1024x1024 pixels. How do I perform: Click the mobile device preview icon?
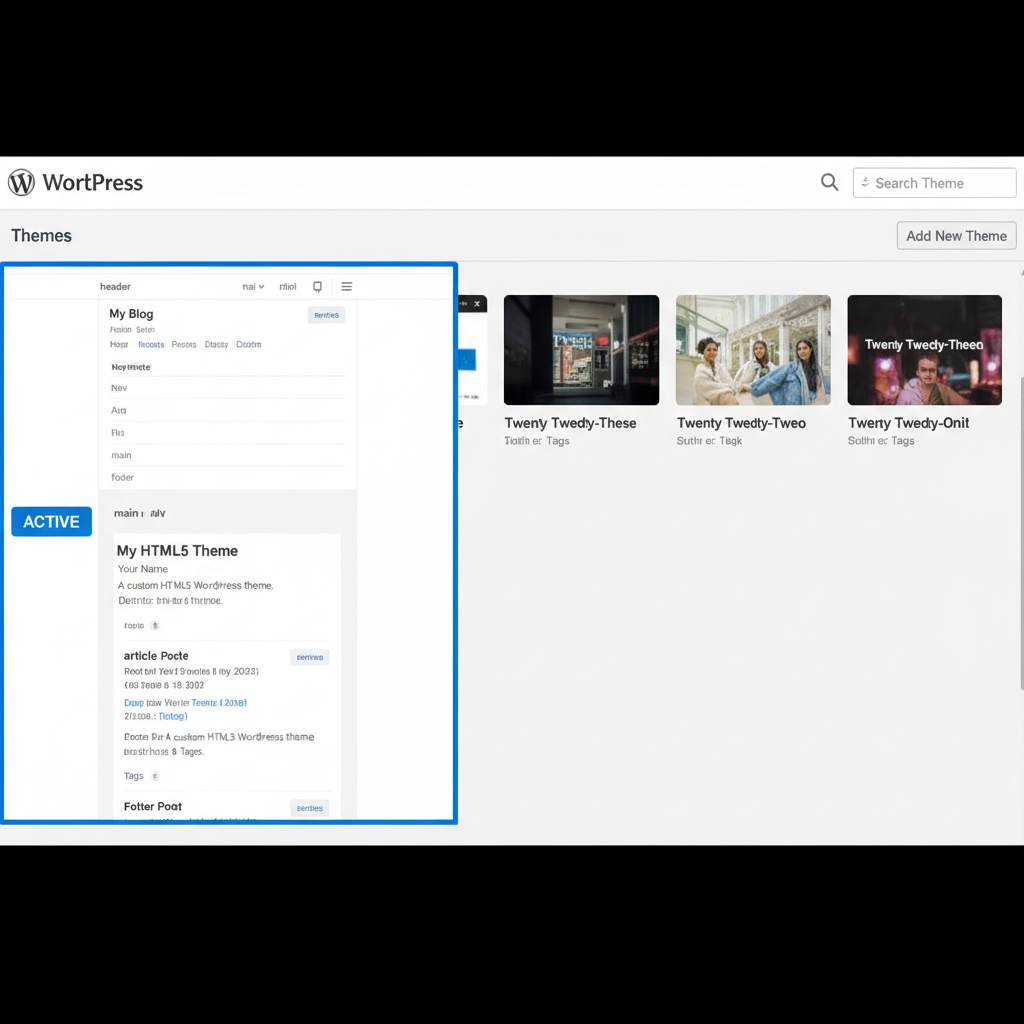[x=317, y=286]
